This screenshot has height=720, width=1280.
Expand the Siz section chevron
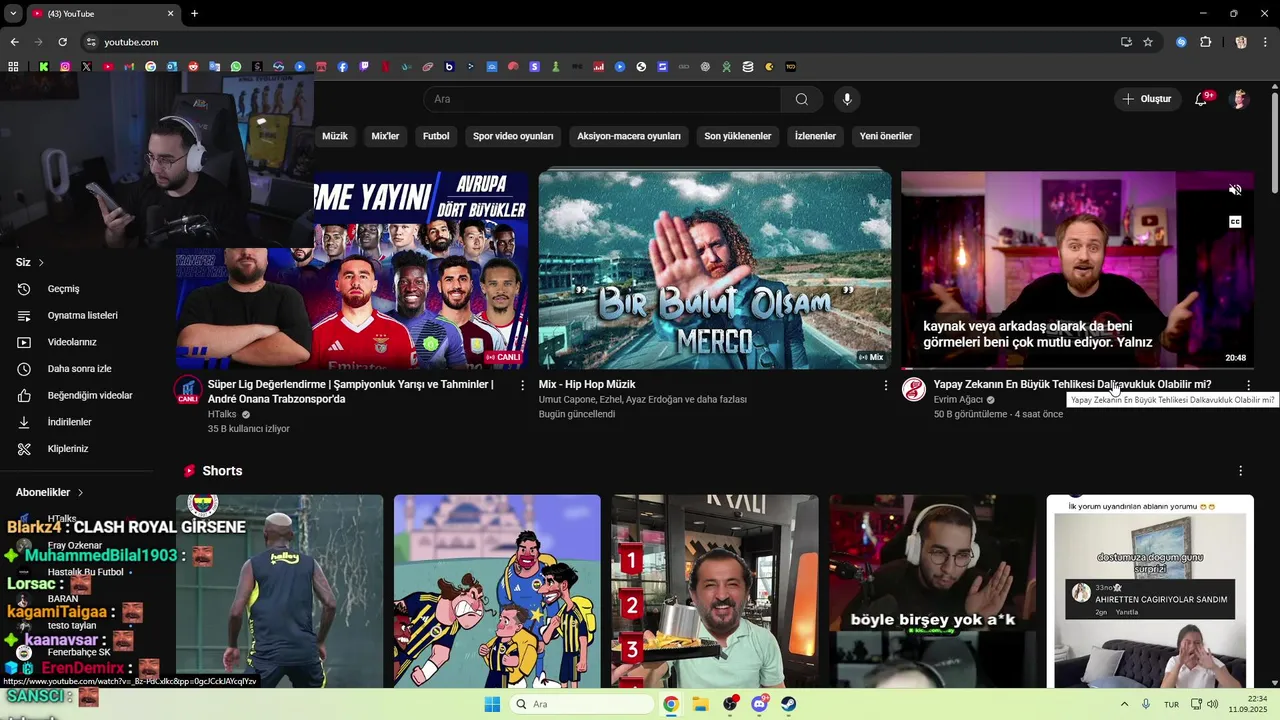tap(41, 262)
